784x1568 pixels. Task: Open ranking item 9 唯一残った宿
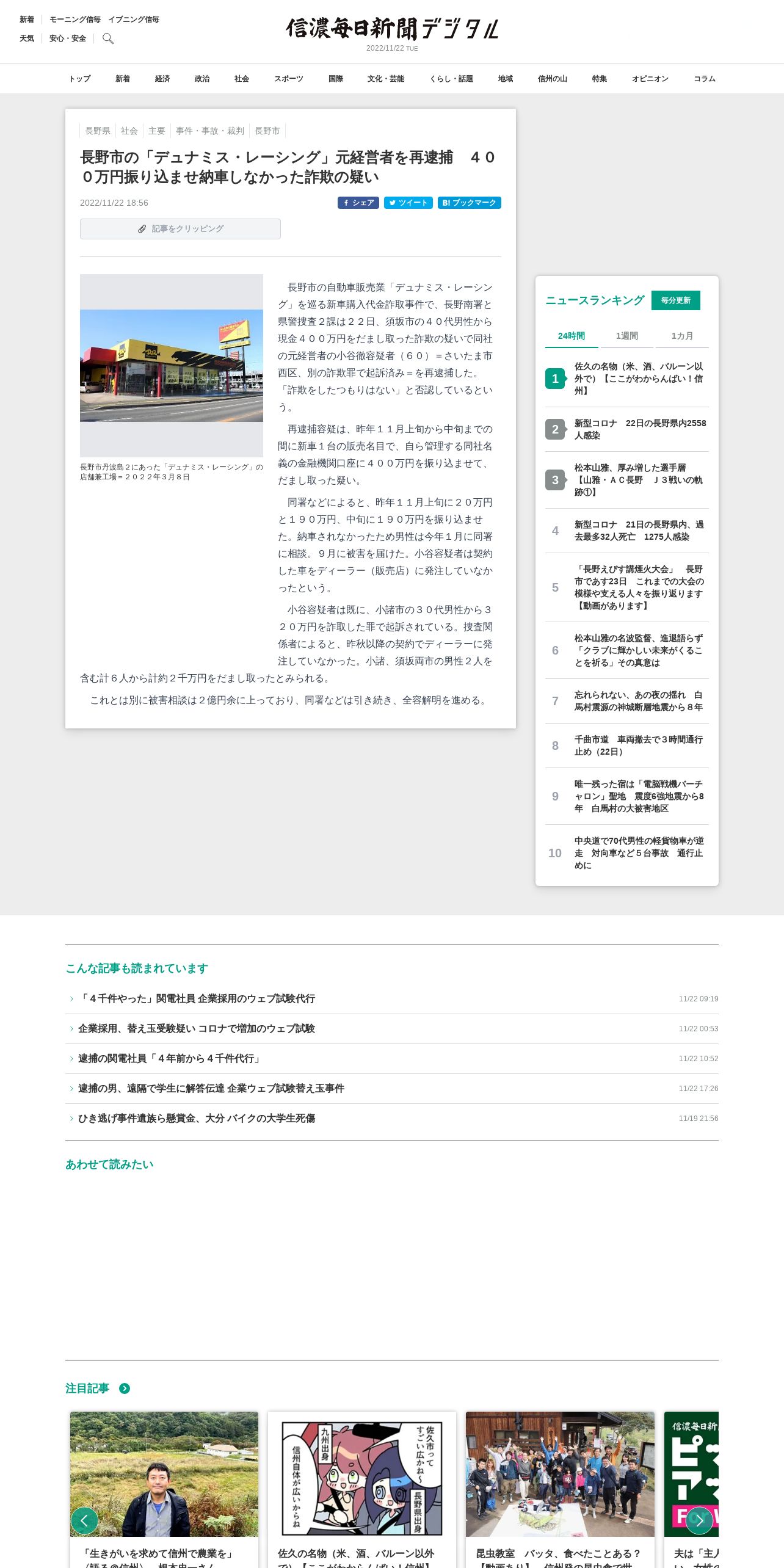[x=627, y=796]
